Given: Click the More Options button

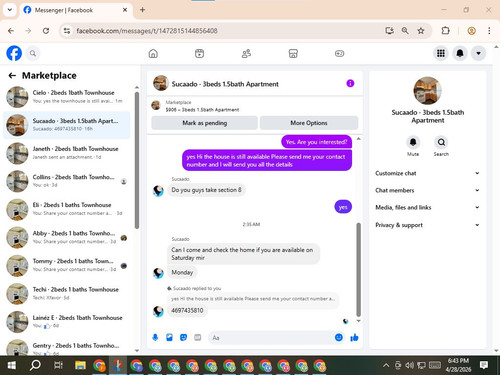Looking at the screenshot, I should coord(309,123).
